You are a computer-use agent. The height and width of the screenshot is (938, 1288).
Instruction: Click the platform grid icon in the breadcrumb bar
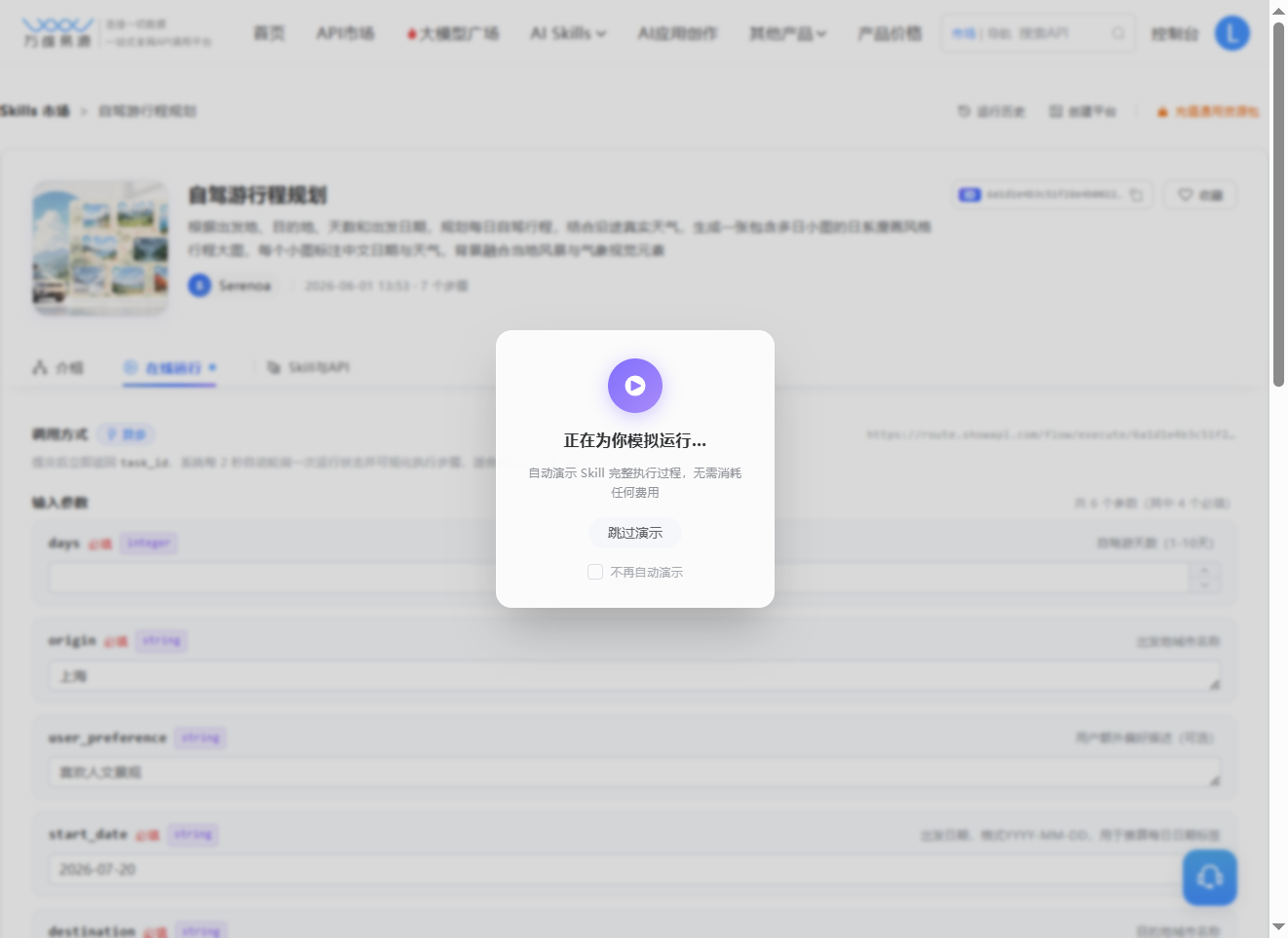coord(1056,111)
